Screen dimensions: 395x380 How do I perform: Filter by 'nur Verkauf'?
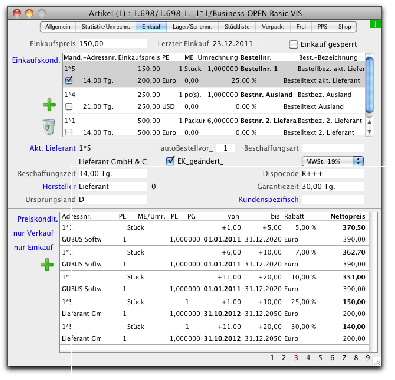point(33,233)
